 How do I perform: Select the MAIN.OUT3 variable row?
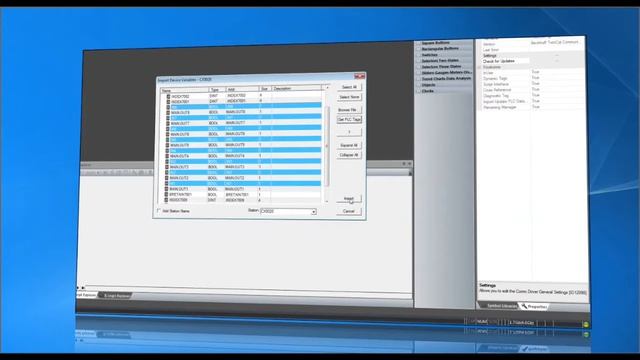point(243,167)
